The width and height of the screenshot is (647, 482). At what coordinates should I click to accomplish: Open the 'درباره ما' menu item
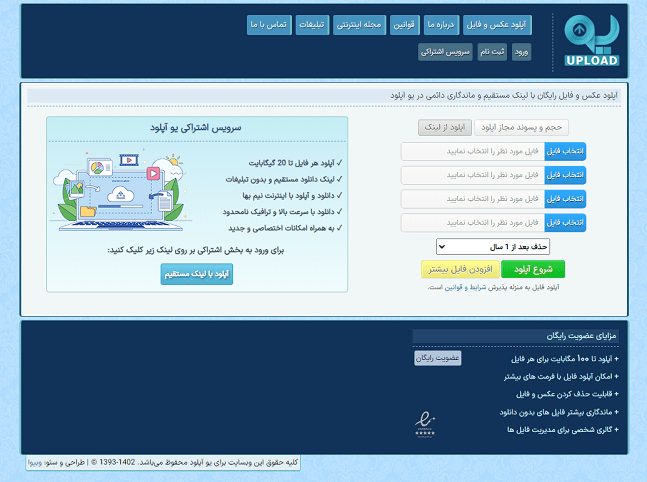click(x=441, y=25)
